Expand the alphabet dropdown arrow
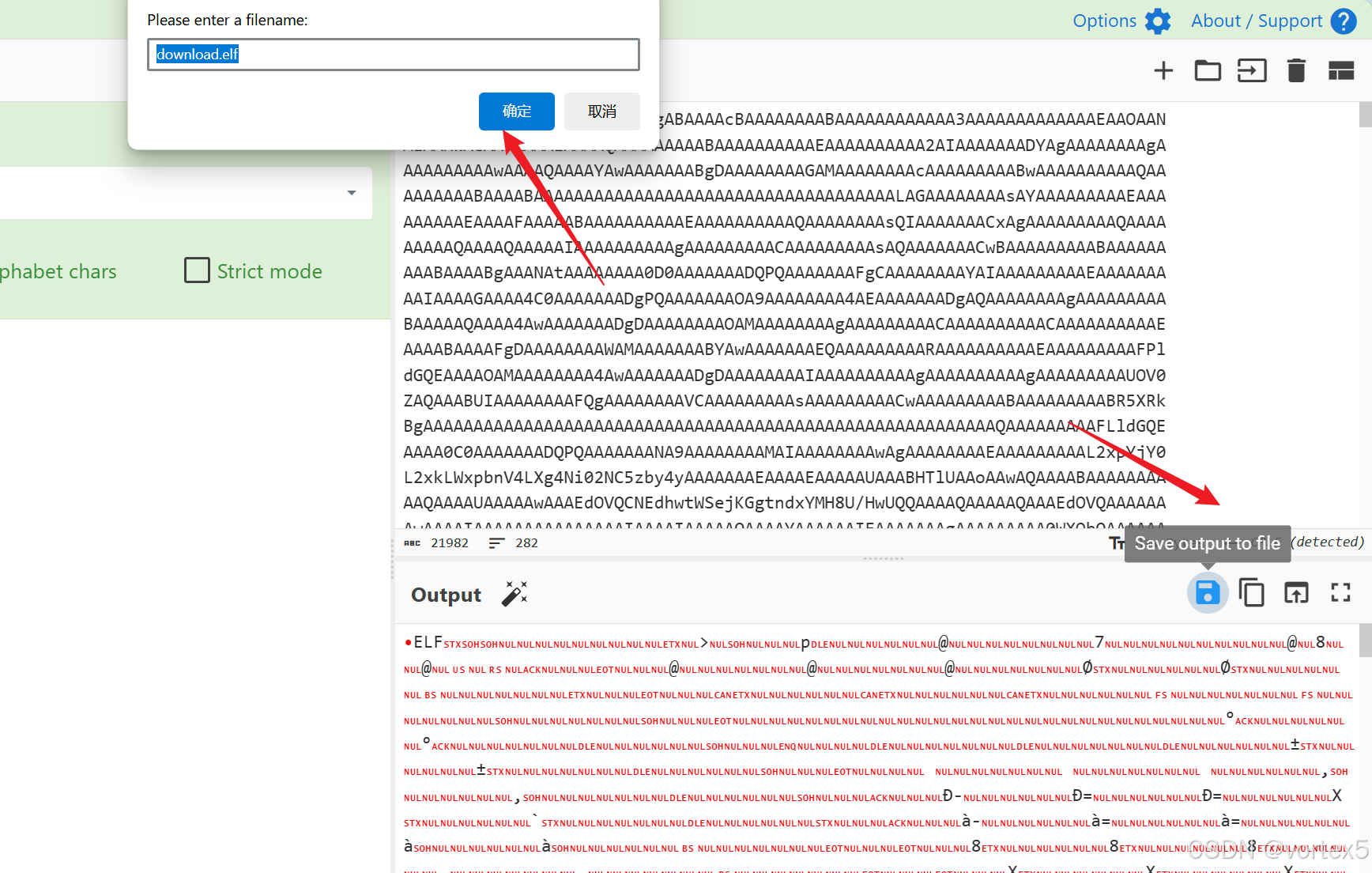The image size is (1372, 873). point(352,193)
